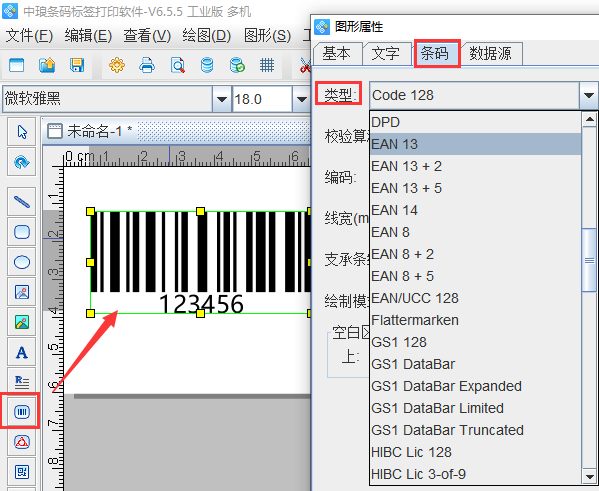The image size is (599, 491).
Task: Choose EAN 14 barcode type
Action: pos(475,210)
